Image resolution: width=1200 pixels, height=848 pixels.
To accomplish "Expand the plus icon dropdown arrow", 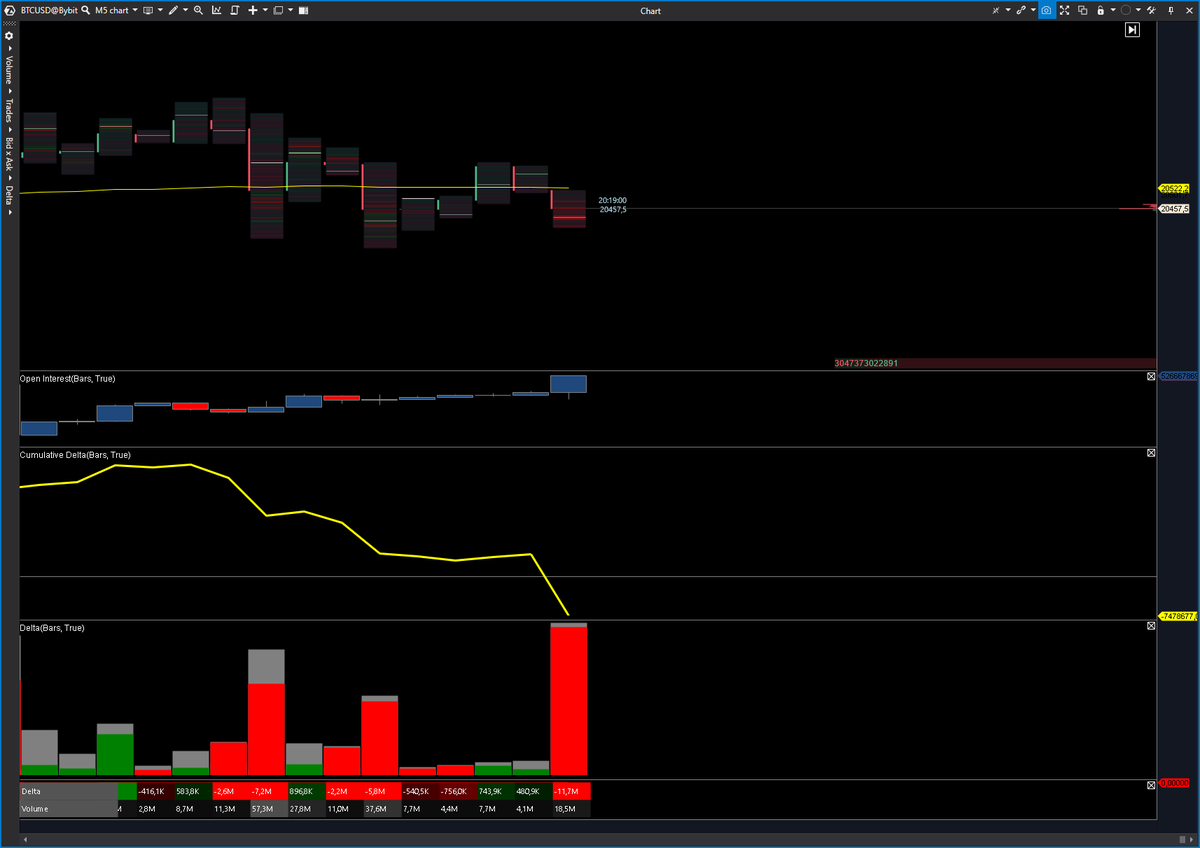I will tap(265, 10).
